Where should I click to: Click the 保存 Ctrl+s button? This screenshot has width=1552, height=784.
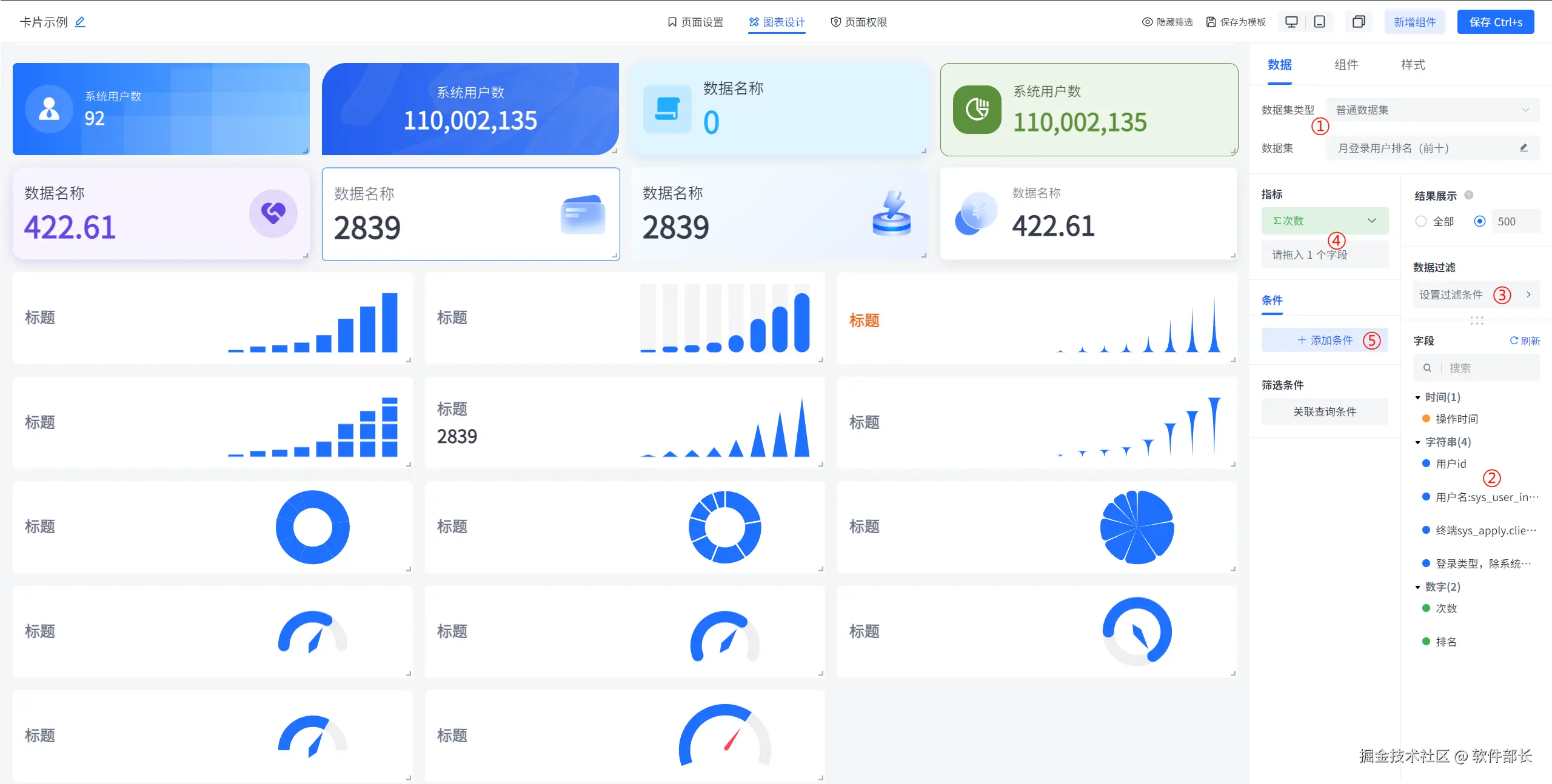(x=1495, y=22)
